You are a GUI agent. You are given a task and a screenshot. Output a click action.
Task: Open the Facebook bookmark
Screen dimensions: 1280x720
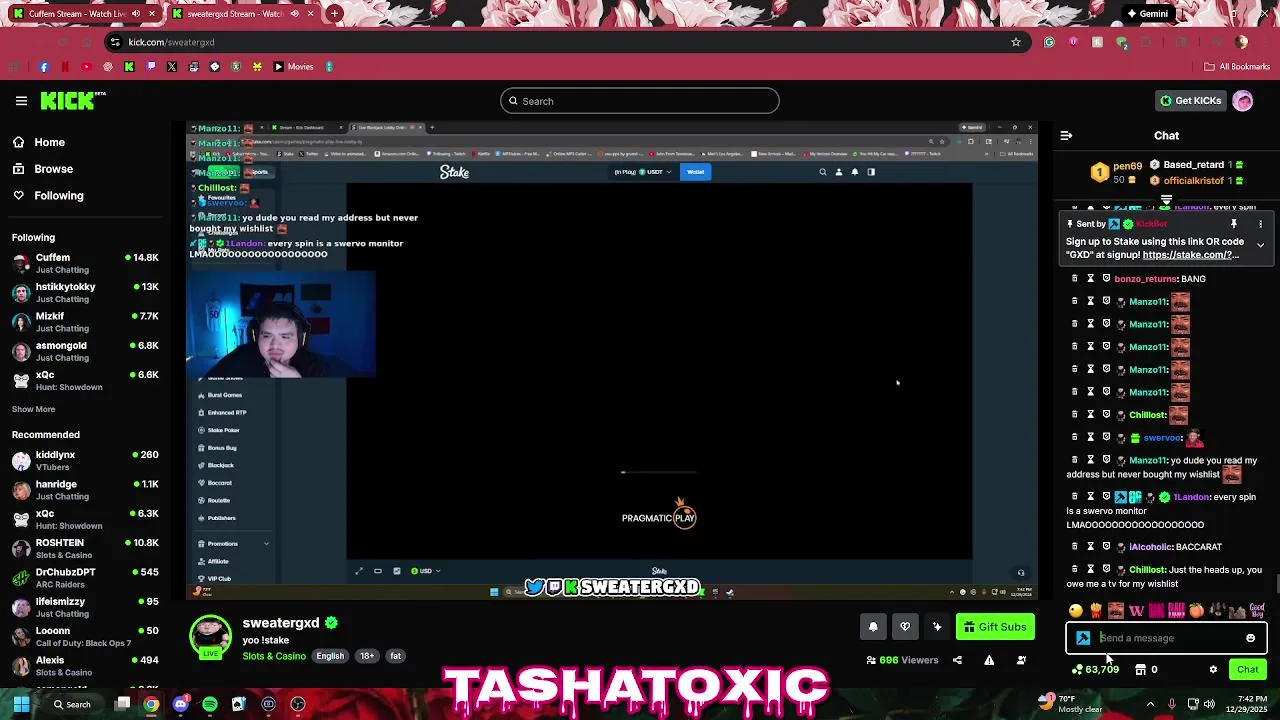pos(44,67)
